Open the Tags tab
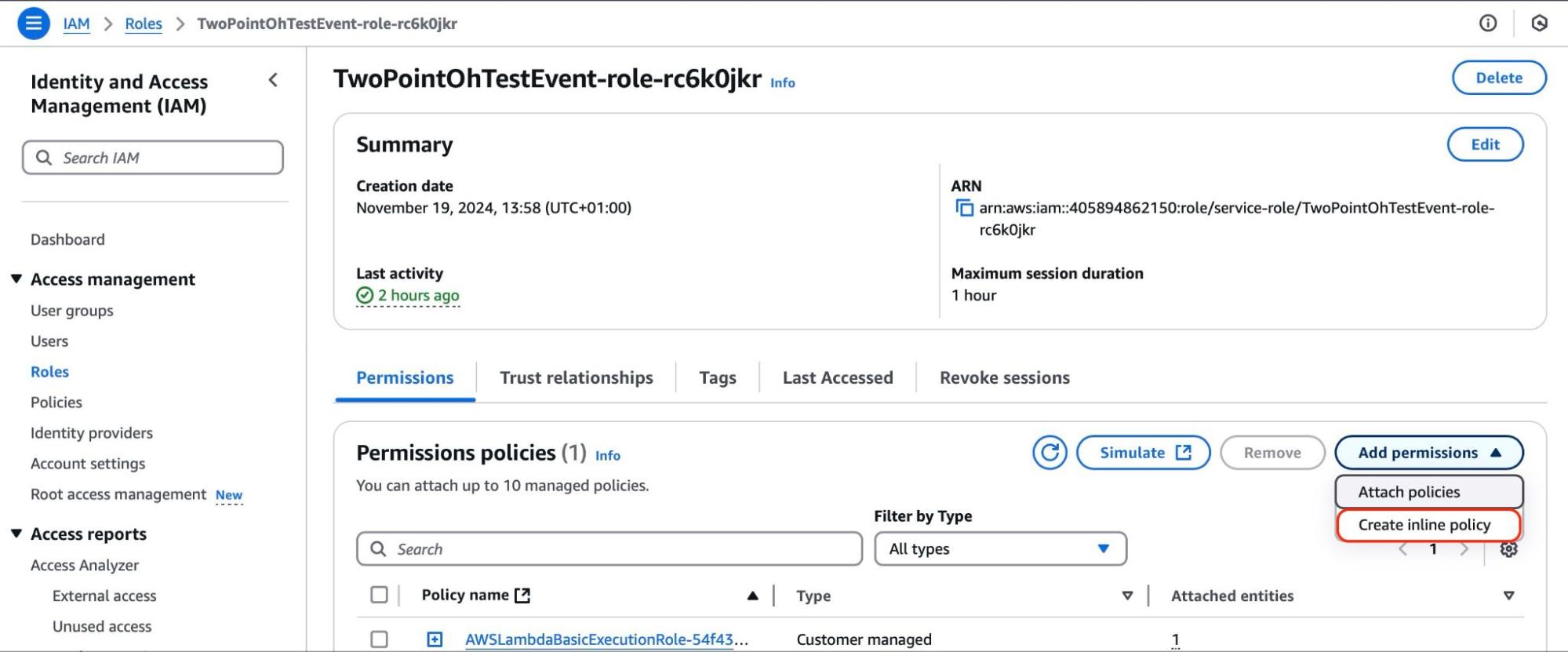The image size is (1568, 652). click(718, 378)
